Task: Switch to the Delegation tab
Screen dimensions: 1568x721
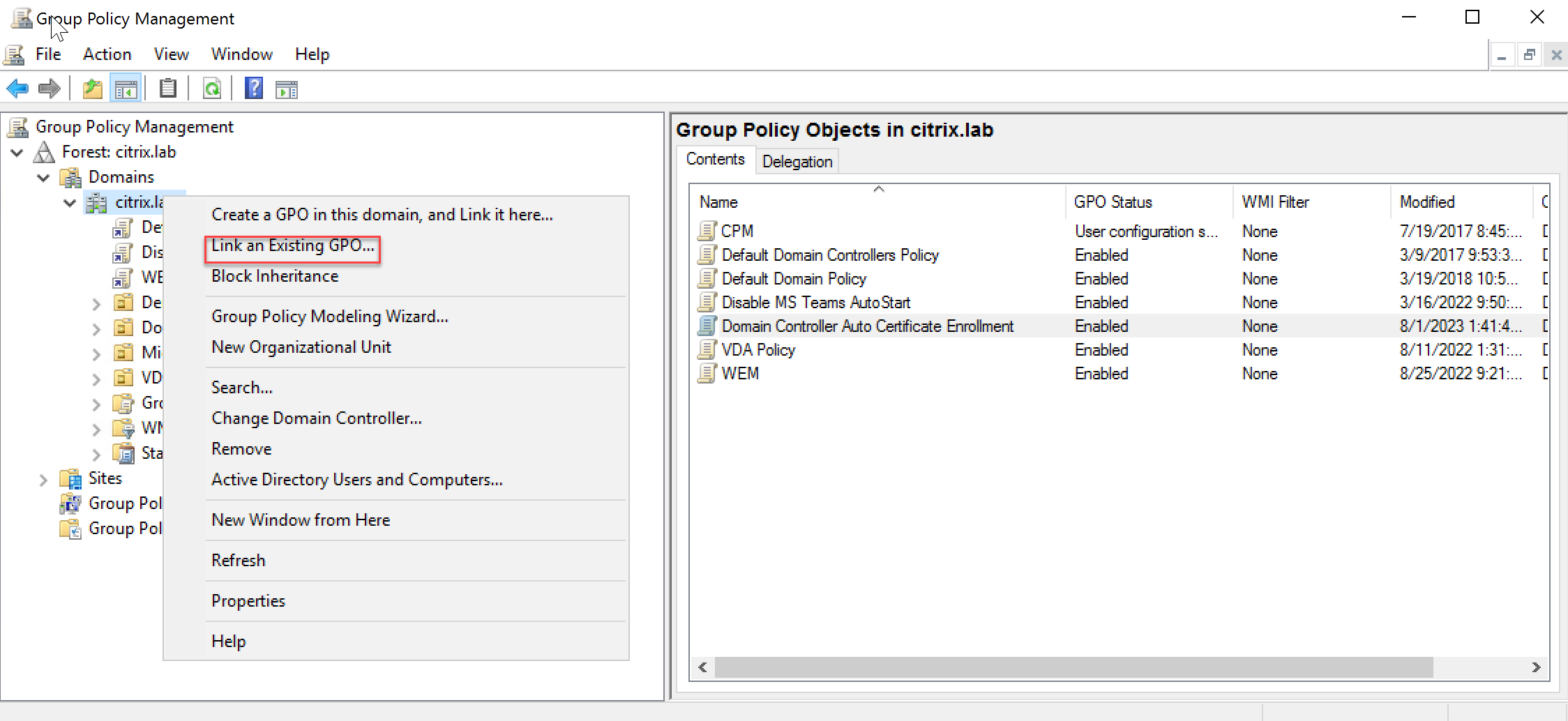Action: pyautogui.click(x=797, y=162)
